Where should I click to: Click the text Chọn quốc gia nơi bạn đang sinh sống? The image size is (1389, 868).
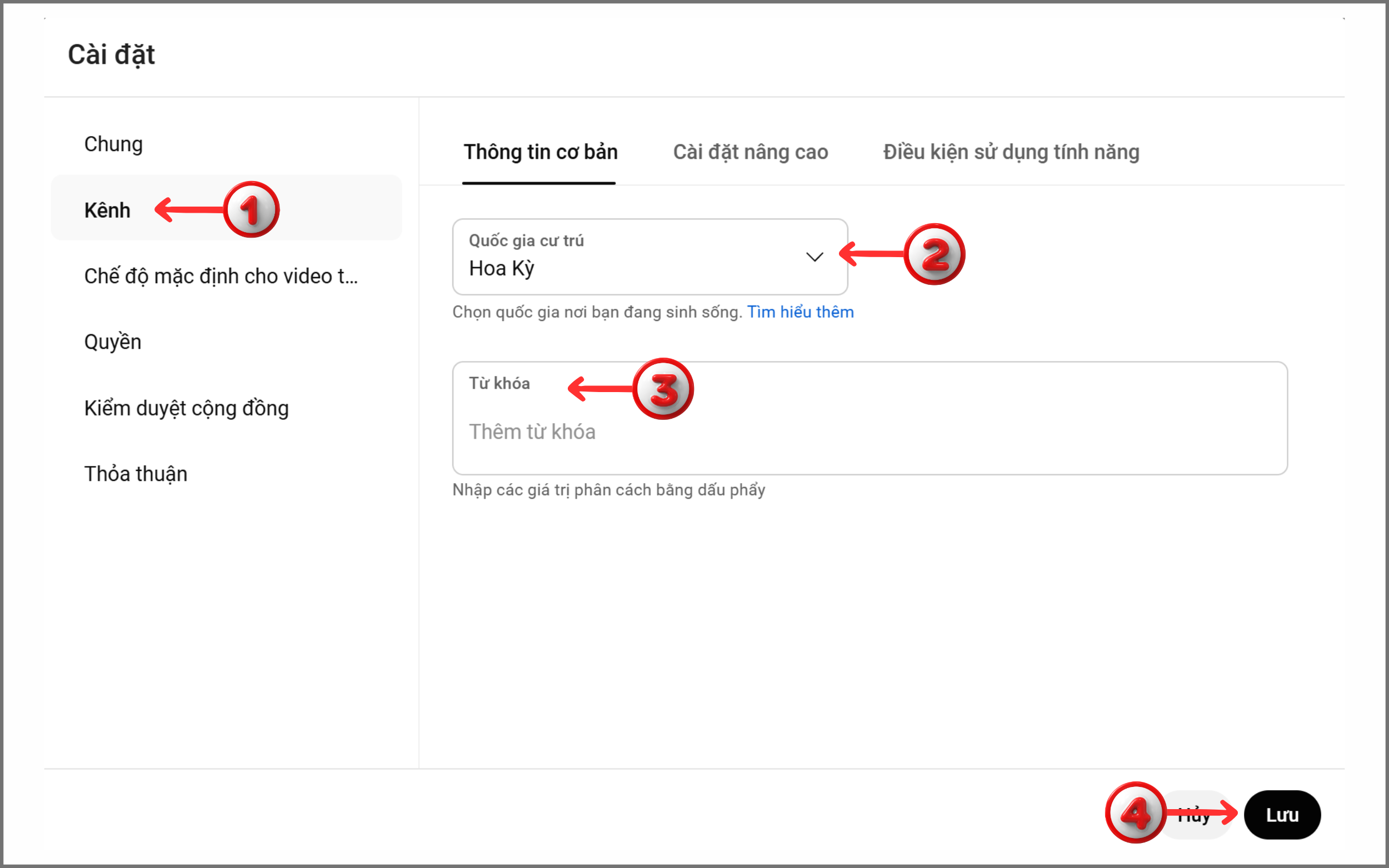pyautogui.click(x=597, y=312)
